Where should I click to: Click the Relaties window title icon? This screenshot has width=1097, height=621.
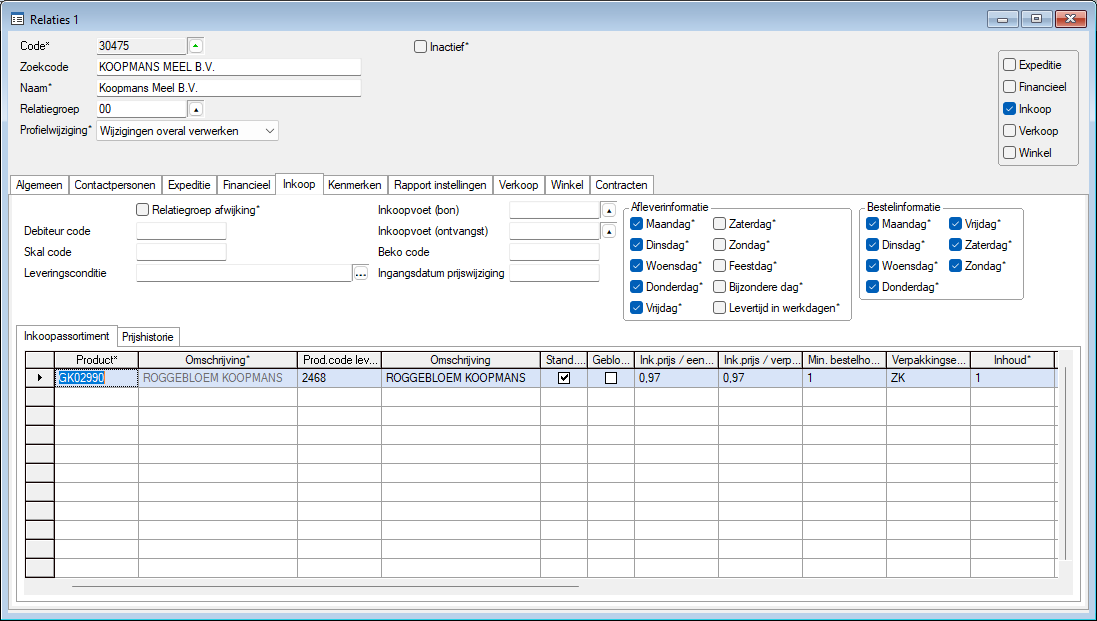tap(17, 20)
